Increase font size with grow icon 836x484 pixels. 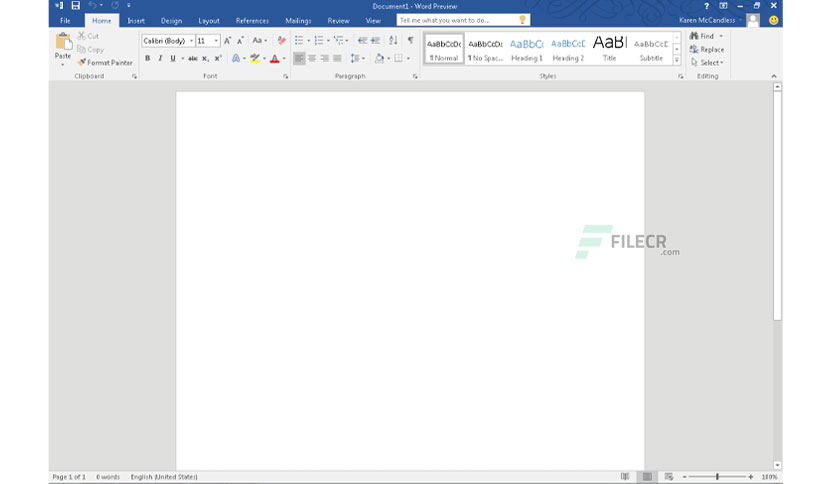[x=228, y=41]
